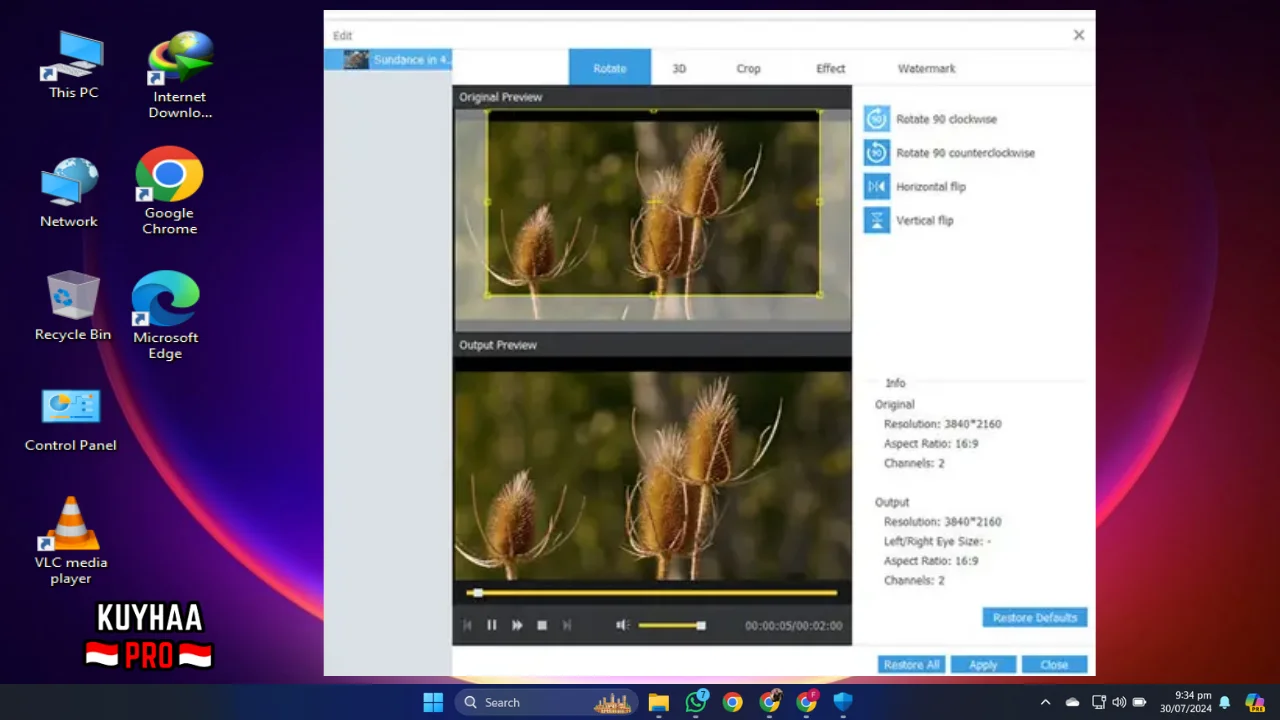Image resolution: width=1280 pixels, height=720 pixels.
Task: Click the Rotate 90 counterclockwise icon
Action: coord(877,153)
